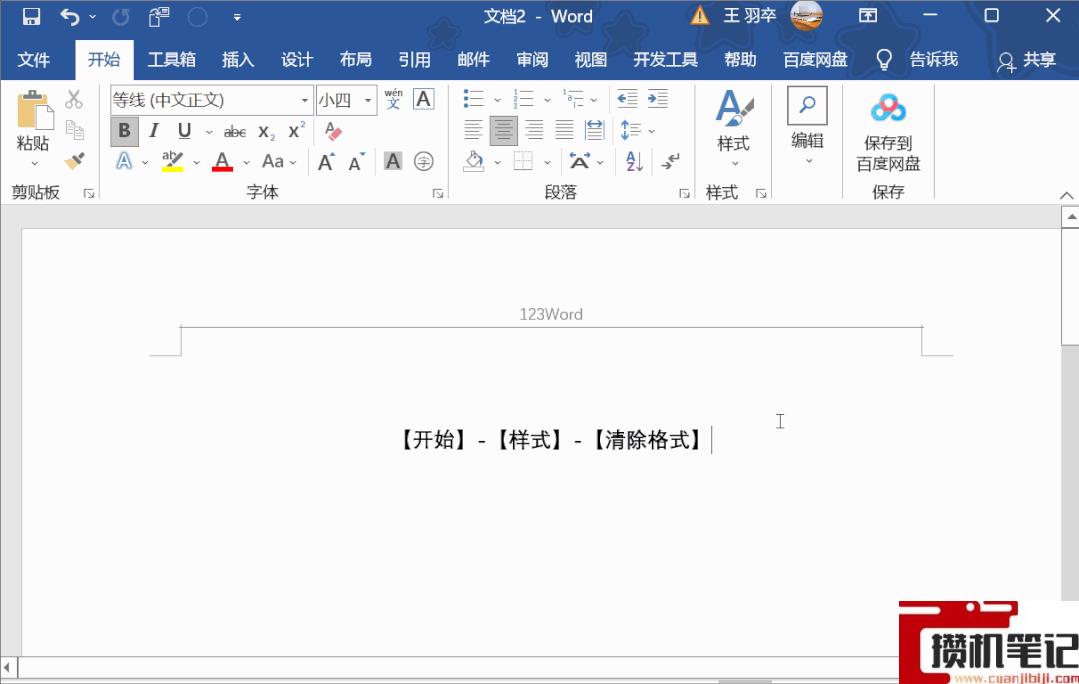Click 保存到百度网盘 button

pyautogui.click(x=888, y=131)
